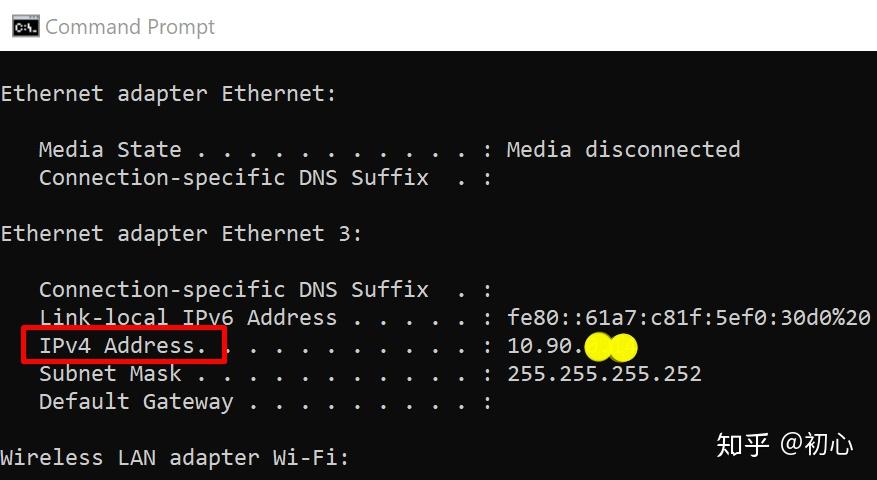Click the Ethernet adapter Ethernet 3 heading
The height and width of the screenshot is (480, 877).
point(181,233)
